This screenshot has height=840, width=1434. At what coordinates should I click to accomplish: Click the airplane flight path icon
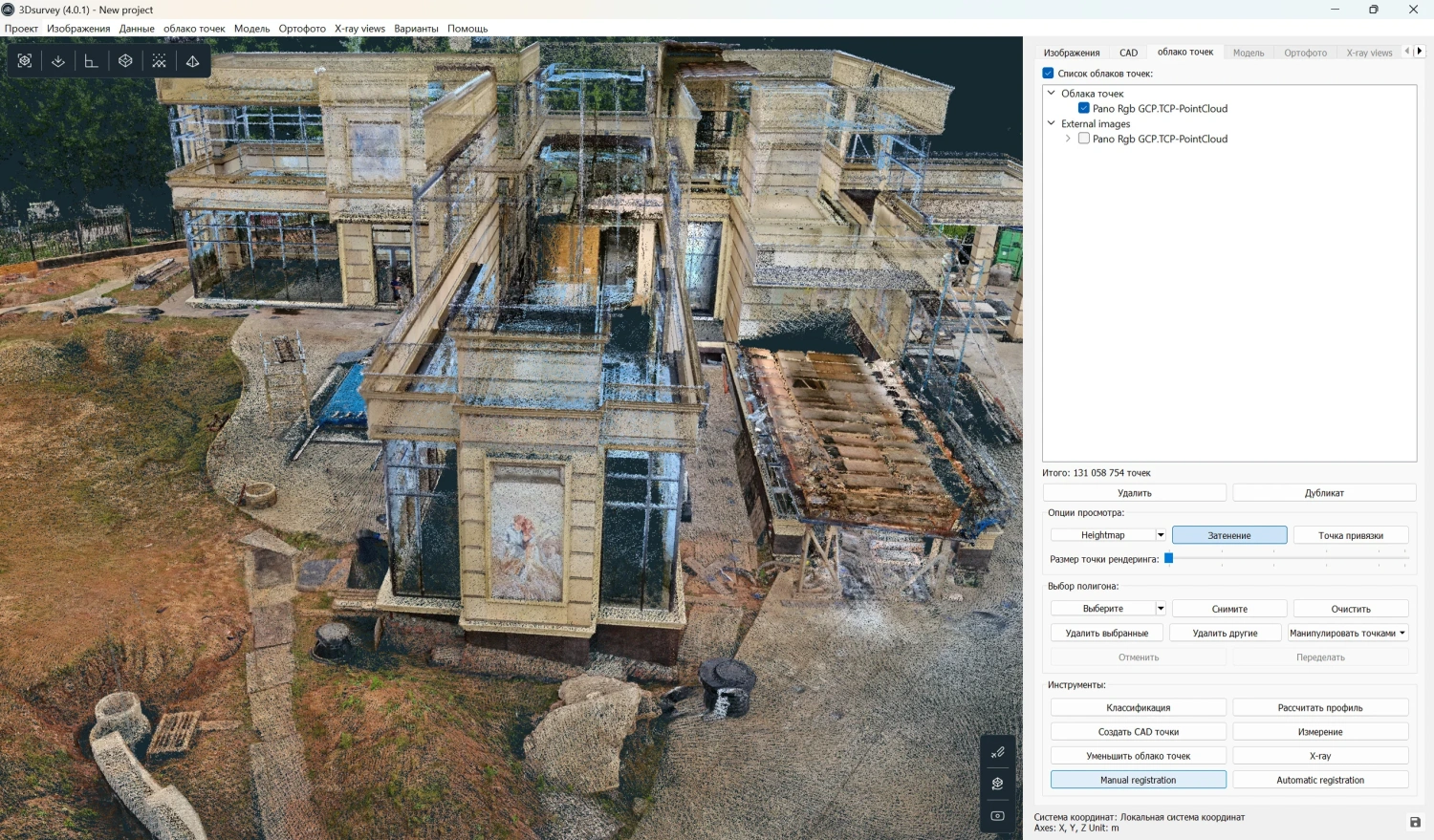tap(997, 752)
